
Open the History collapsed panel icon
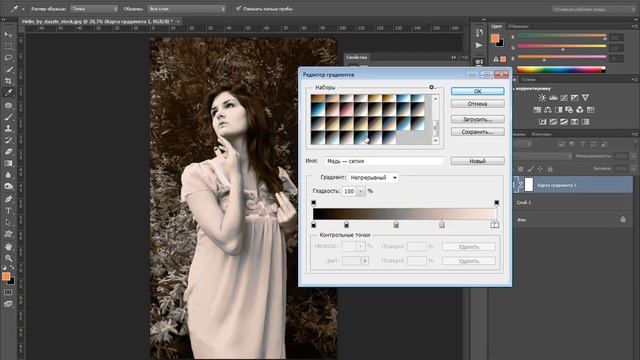(x=479, y=33)
